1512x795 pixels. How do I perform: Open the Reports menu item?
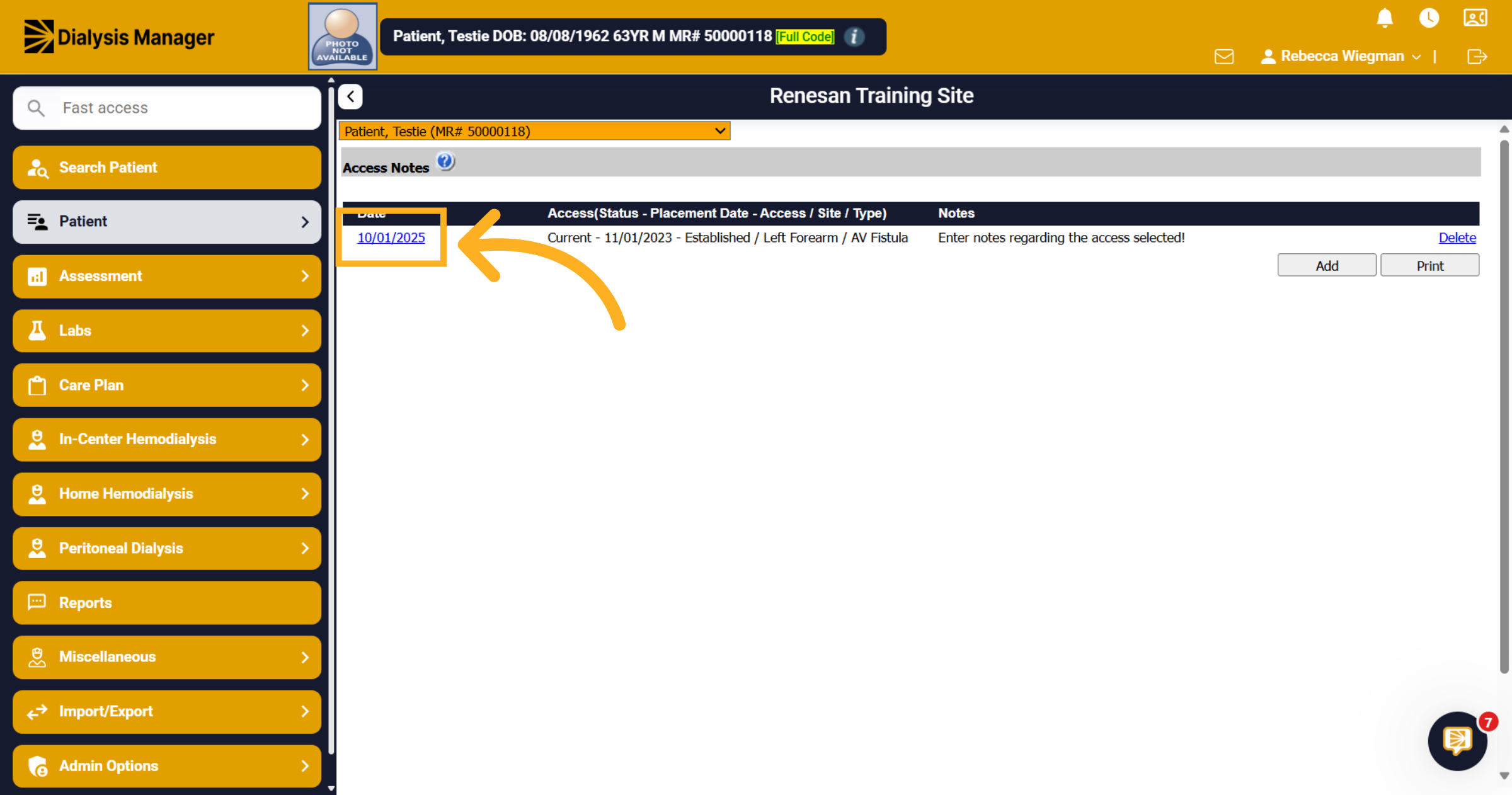click(x=167, y=603)
